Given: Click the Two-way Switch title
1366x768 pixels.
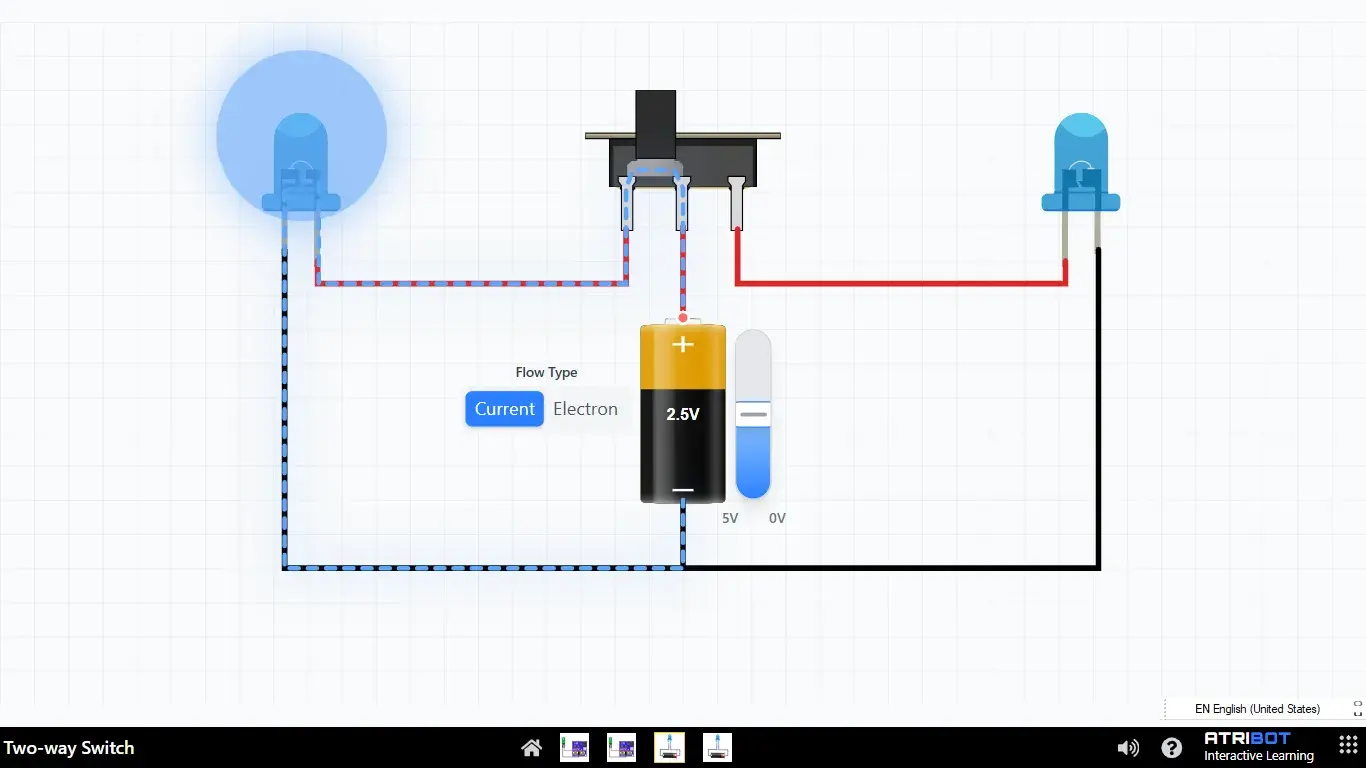Looking at the screenshot, I should click(x=69, y=748).
